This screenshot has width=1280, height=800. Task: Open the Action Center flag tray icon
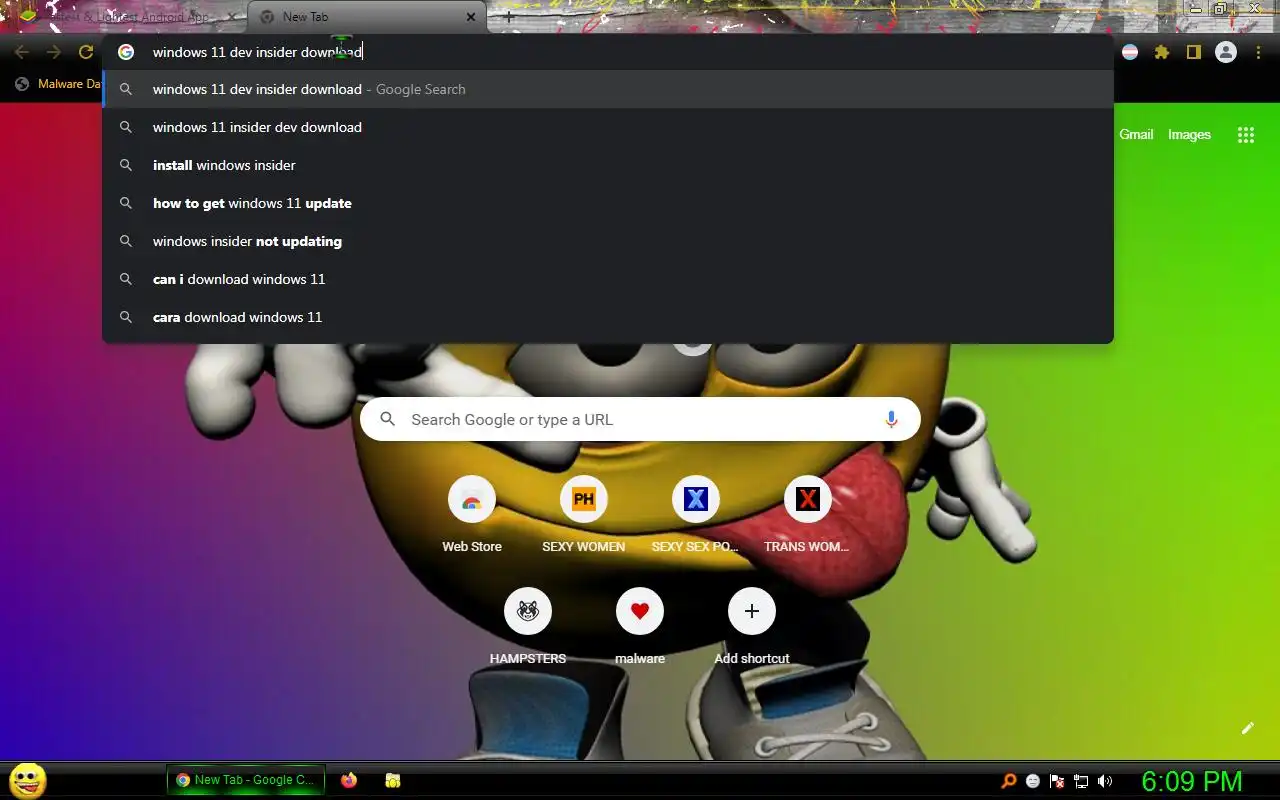[1057, 781]
